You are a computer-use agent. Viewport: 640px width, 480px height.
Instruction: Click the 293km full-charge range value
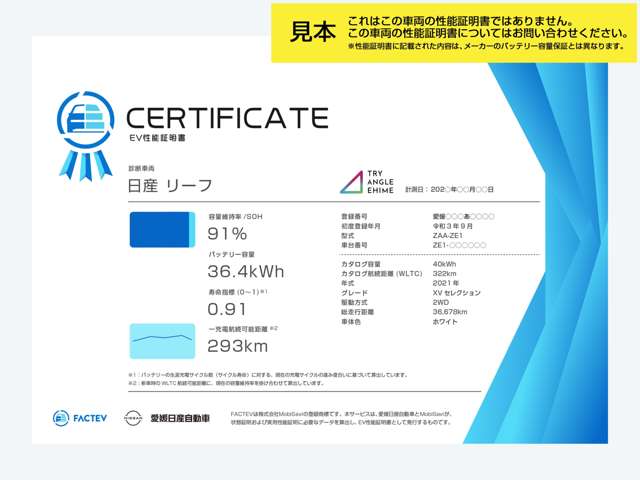[x=237, y=346]
